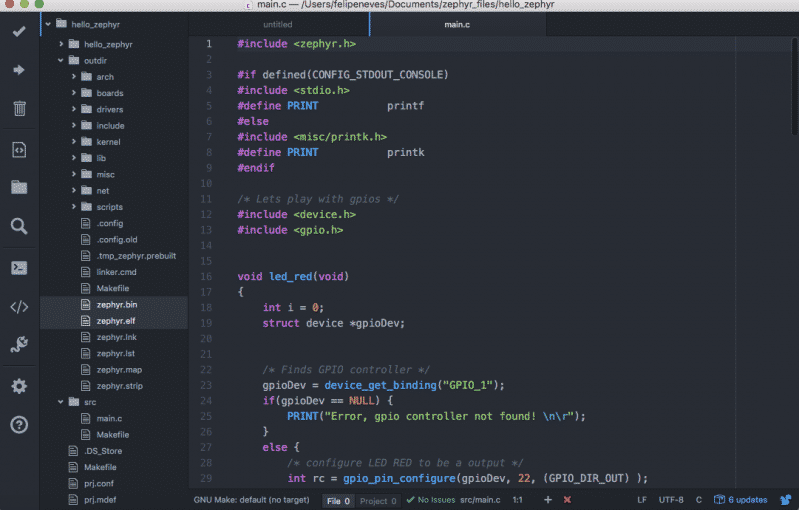Switch to the main.c tab
Screen dimensions: 799x510
point(457,24)
